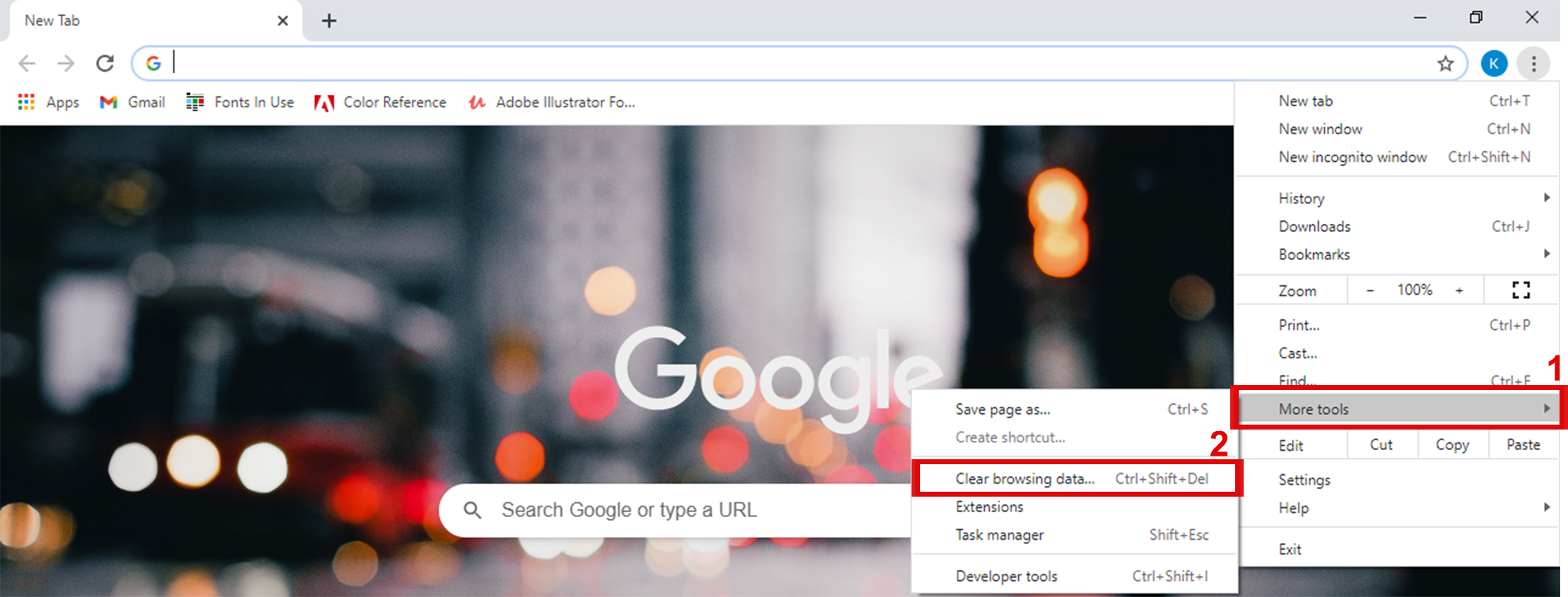Image resolution: width=1568 pixels, height=597 pixels.
Task: Select New tab from the Chrome menu
Action: pos(1397,101)
